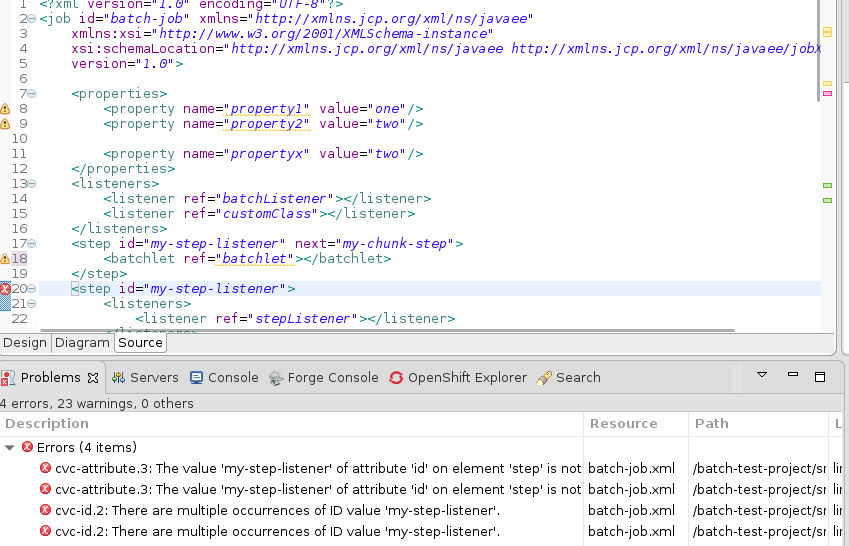Click the OpenShift Explorer red icon

pos(396,378)
